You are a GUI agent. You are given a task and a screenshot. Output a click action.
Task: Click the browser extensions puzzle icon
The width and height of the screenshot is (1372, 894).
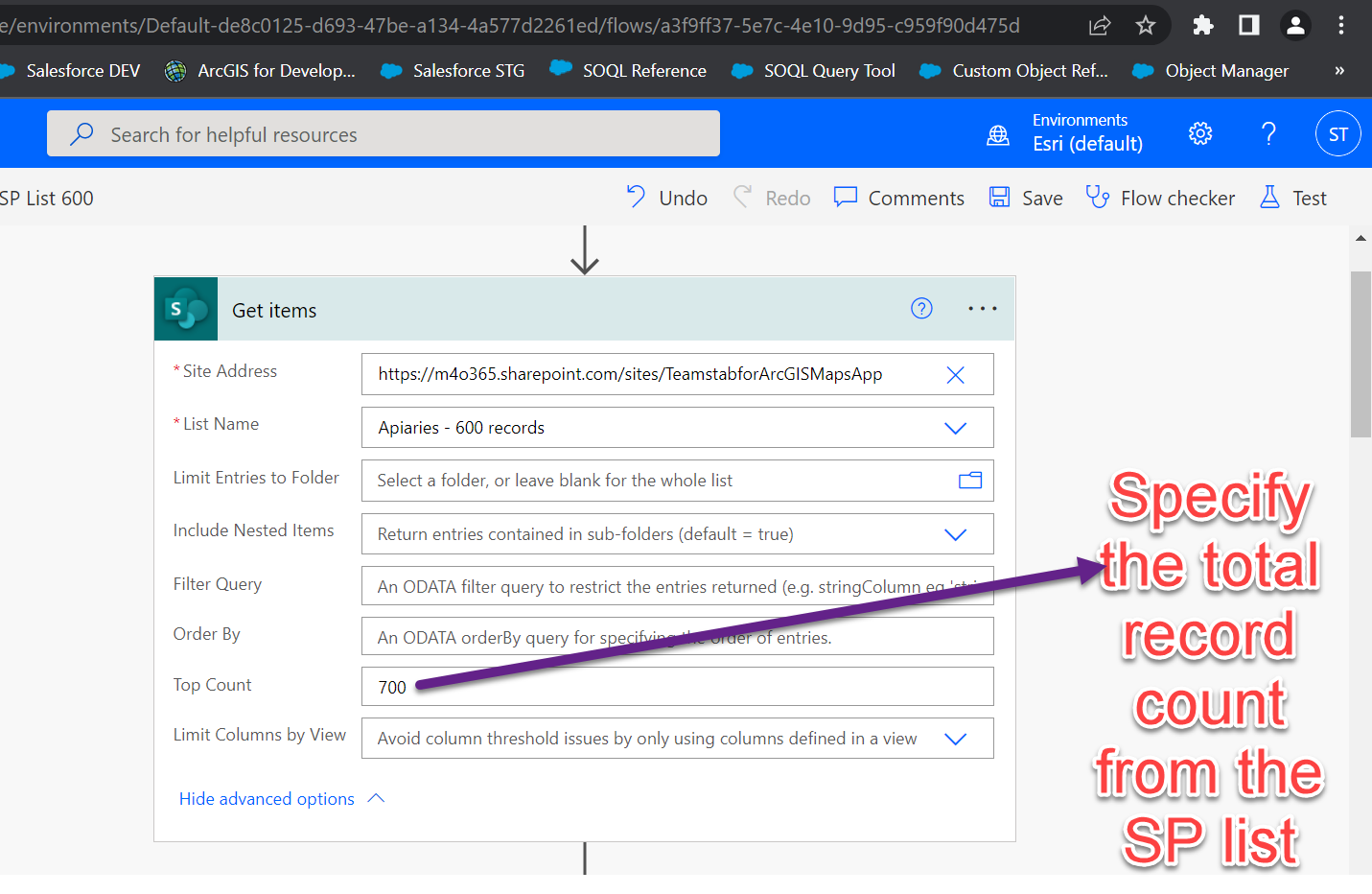1202,25
